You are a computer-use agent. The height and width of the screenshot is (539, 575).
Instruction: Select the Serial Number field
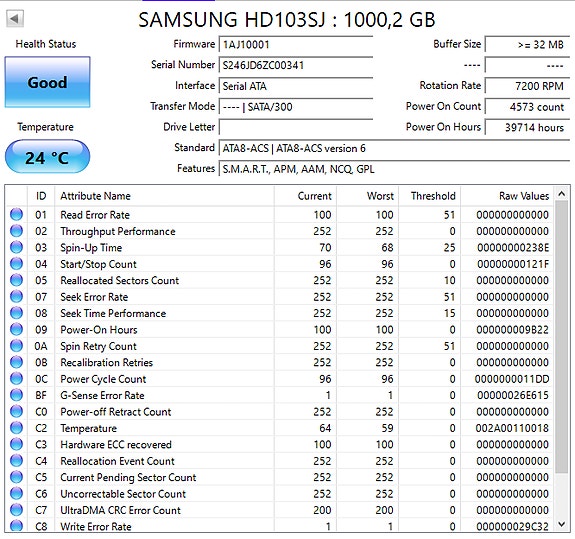pos(296,65)
